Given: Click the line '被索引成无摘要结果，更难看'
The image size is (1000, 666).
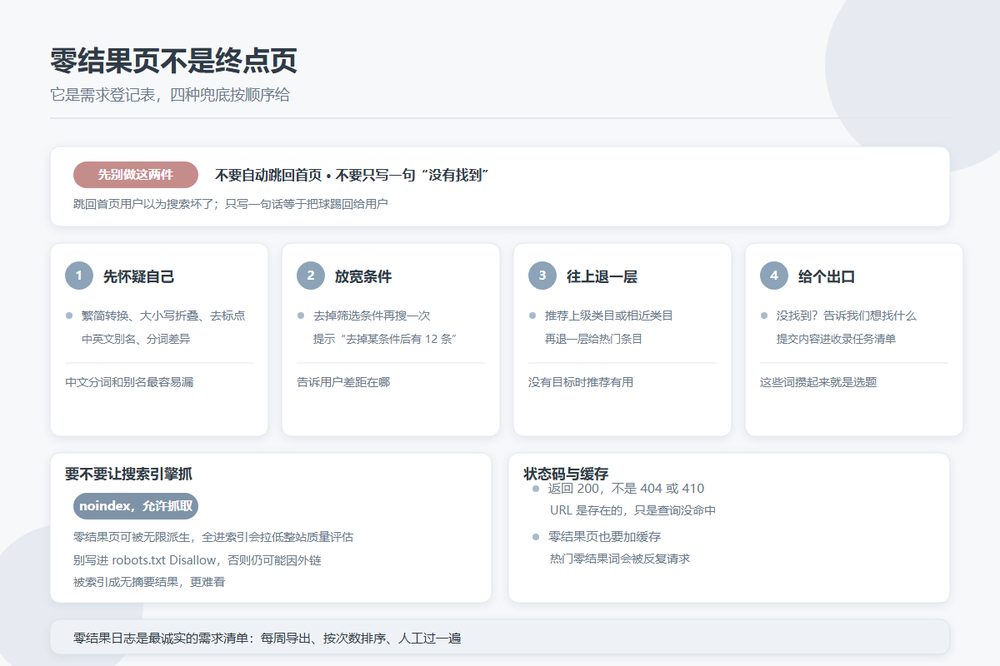Looking at the screenshot, I should (149, 582).
